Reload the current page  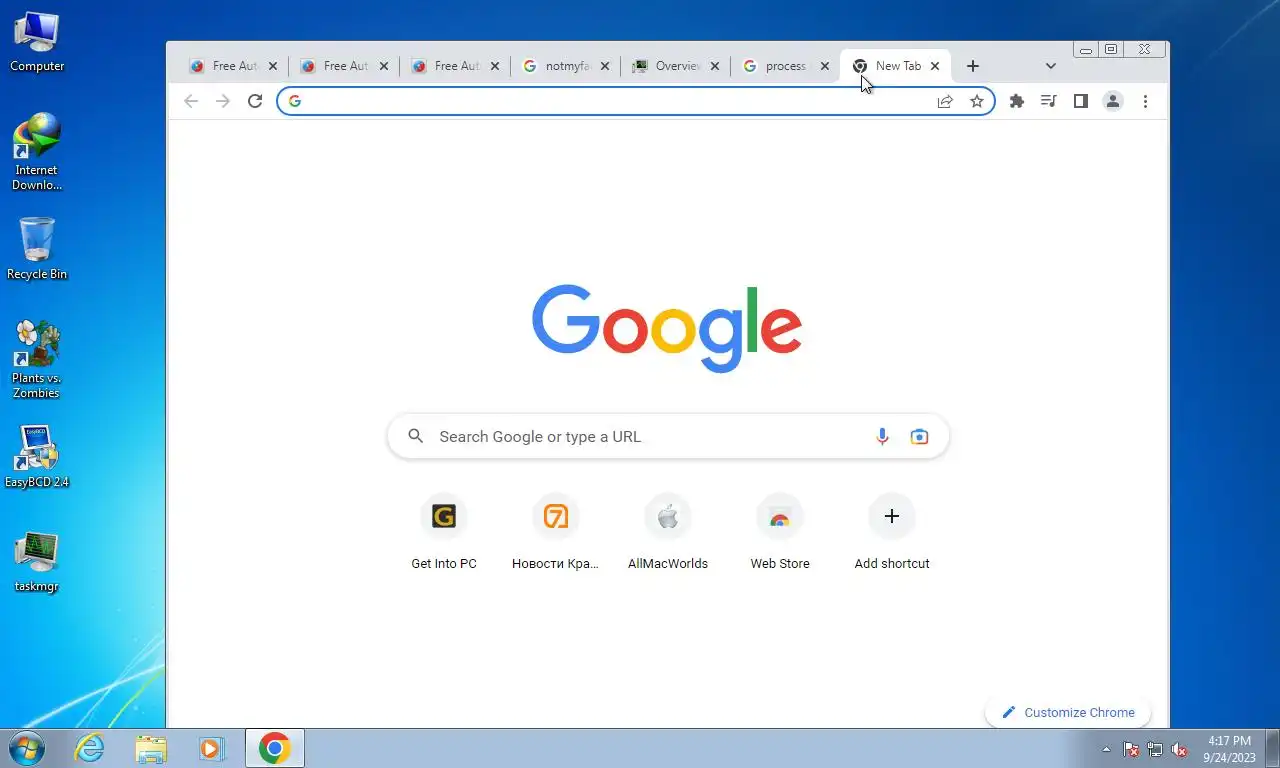tap(255, 101)
